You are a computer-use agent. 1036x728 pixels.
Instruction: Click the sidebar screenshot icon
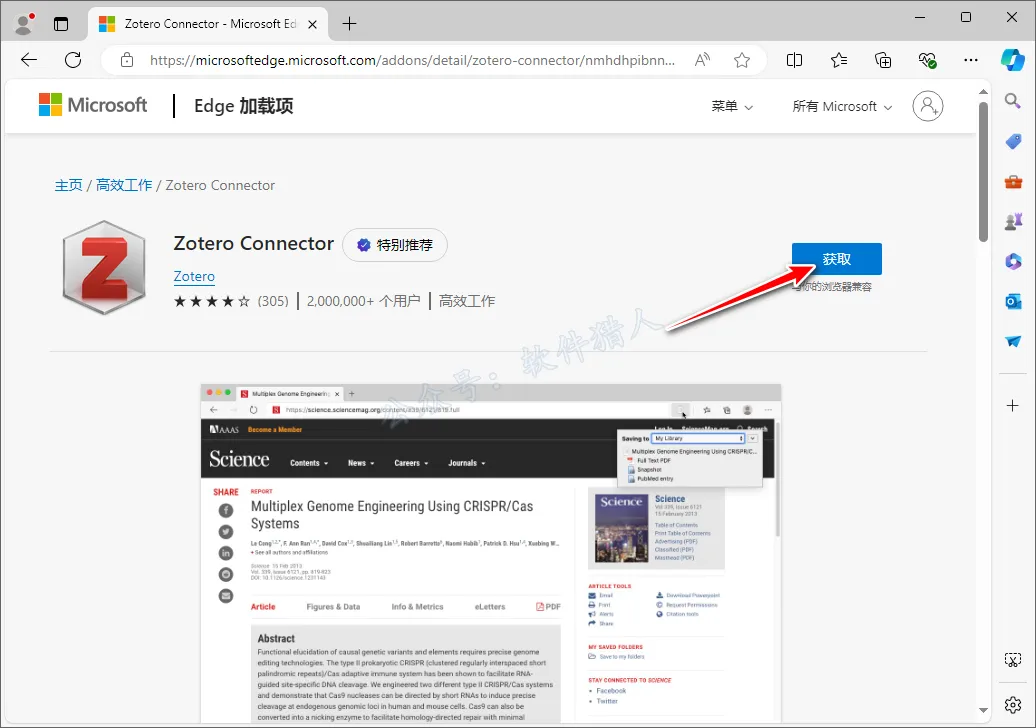click(1012, 659)
